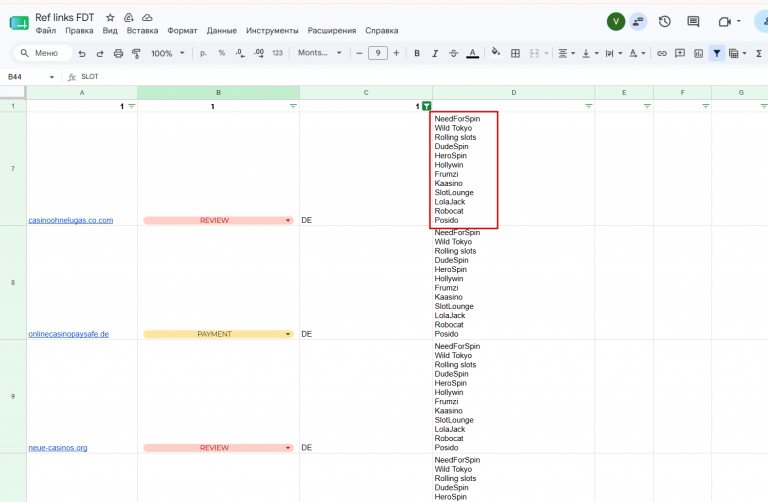Open column F filter button
This screenshot has height=502, width=768.
pyautogui.click(x=705, y=106)
